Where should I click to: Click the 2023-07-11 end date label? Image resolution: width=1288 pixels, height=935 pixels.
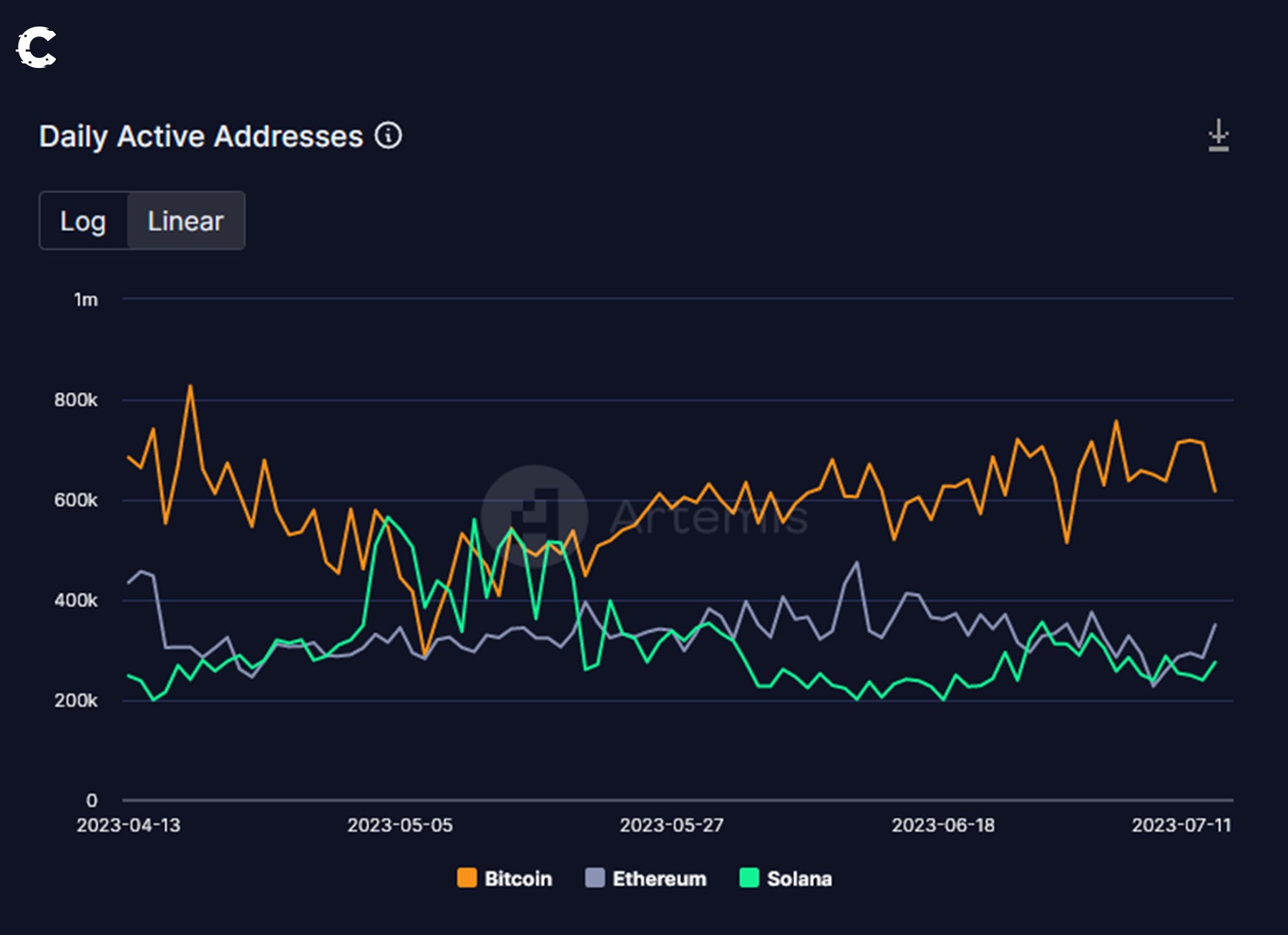[x=1181, y=825]
